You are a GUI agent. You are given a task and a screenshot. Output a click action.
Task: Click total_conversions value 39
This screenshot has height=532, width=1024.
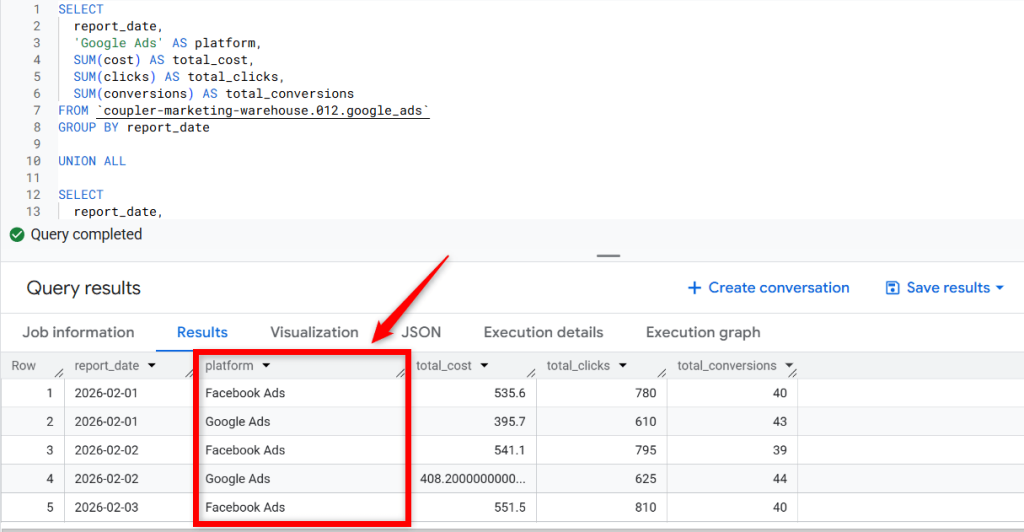point(780,450)
